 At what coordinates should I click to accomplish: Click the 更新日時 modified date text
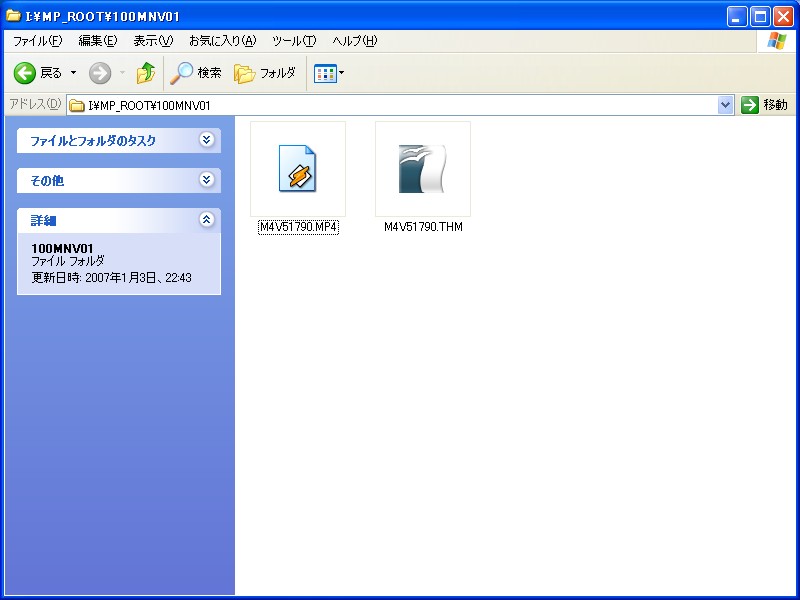click(x=111, y=278)
